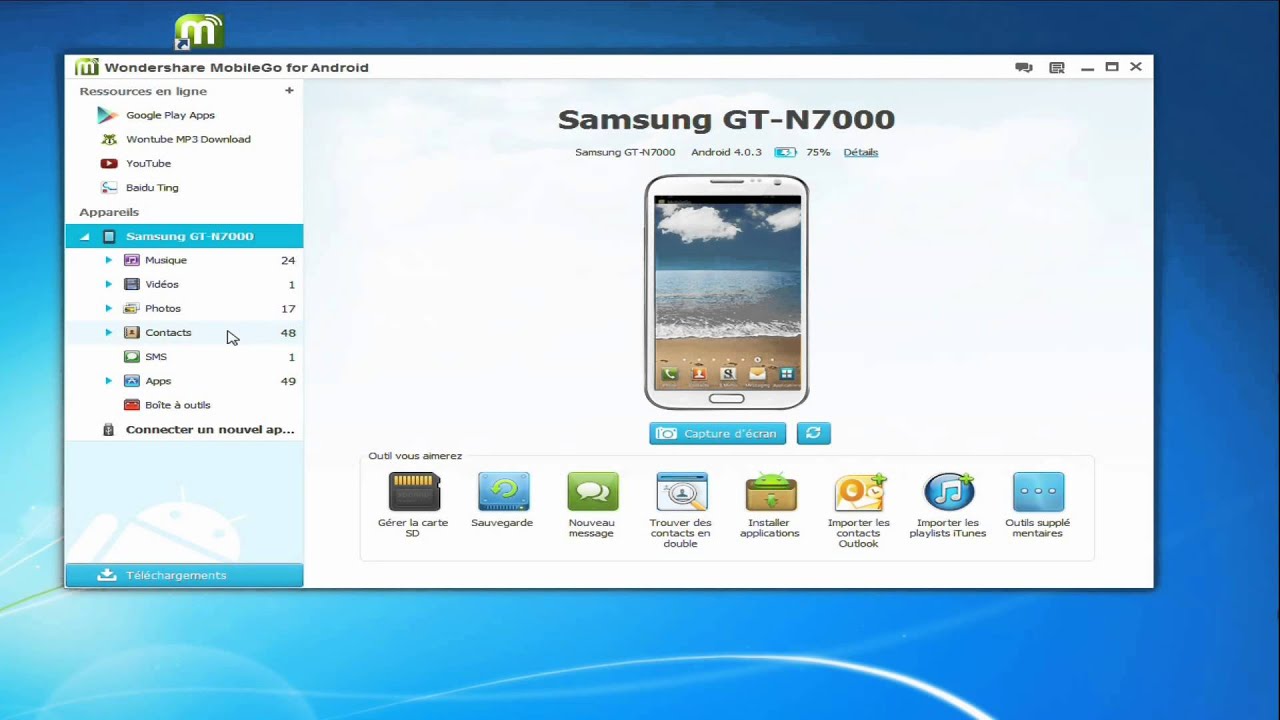The image size is (1280, 720).
Task: Open the SMS item in sidebar
Action: pyautogui.click(x=184, y=356)
